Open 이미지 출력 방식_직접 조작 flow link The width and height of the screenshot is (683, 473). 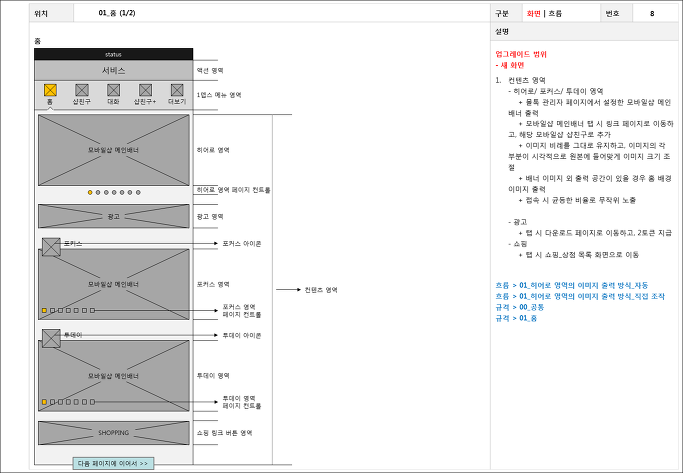[x=580, y=296]
